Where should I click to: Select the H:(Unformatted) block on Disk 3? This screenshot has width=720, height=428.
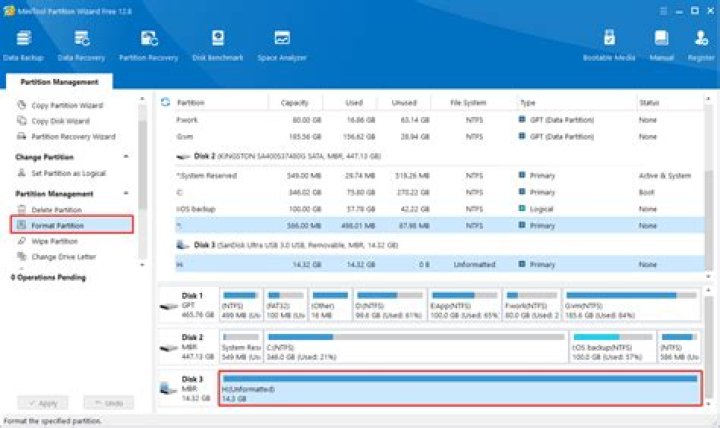460,389
